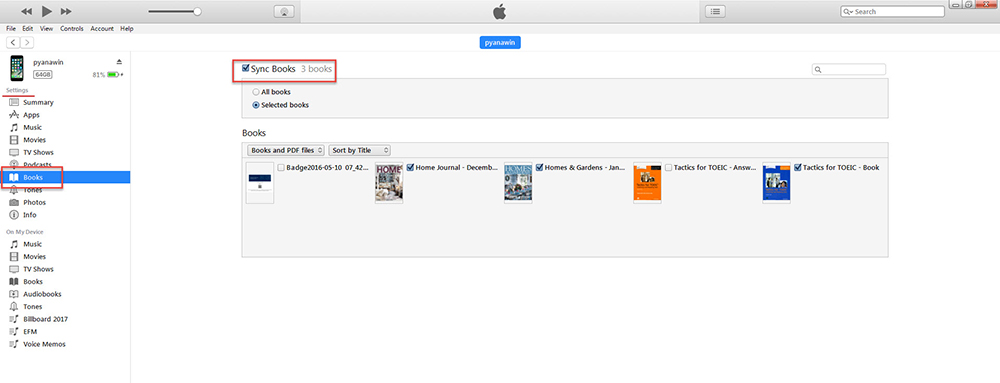Click the Home Journal cover thumbnail
This screenshot has height=383, width=1000.
[389, 183]
